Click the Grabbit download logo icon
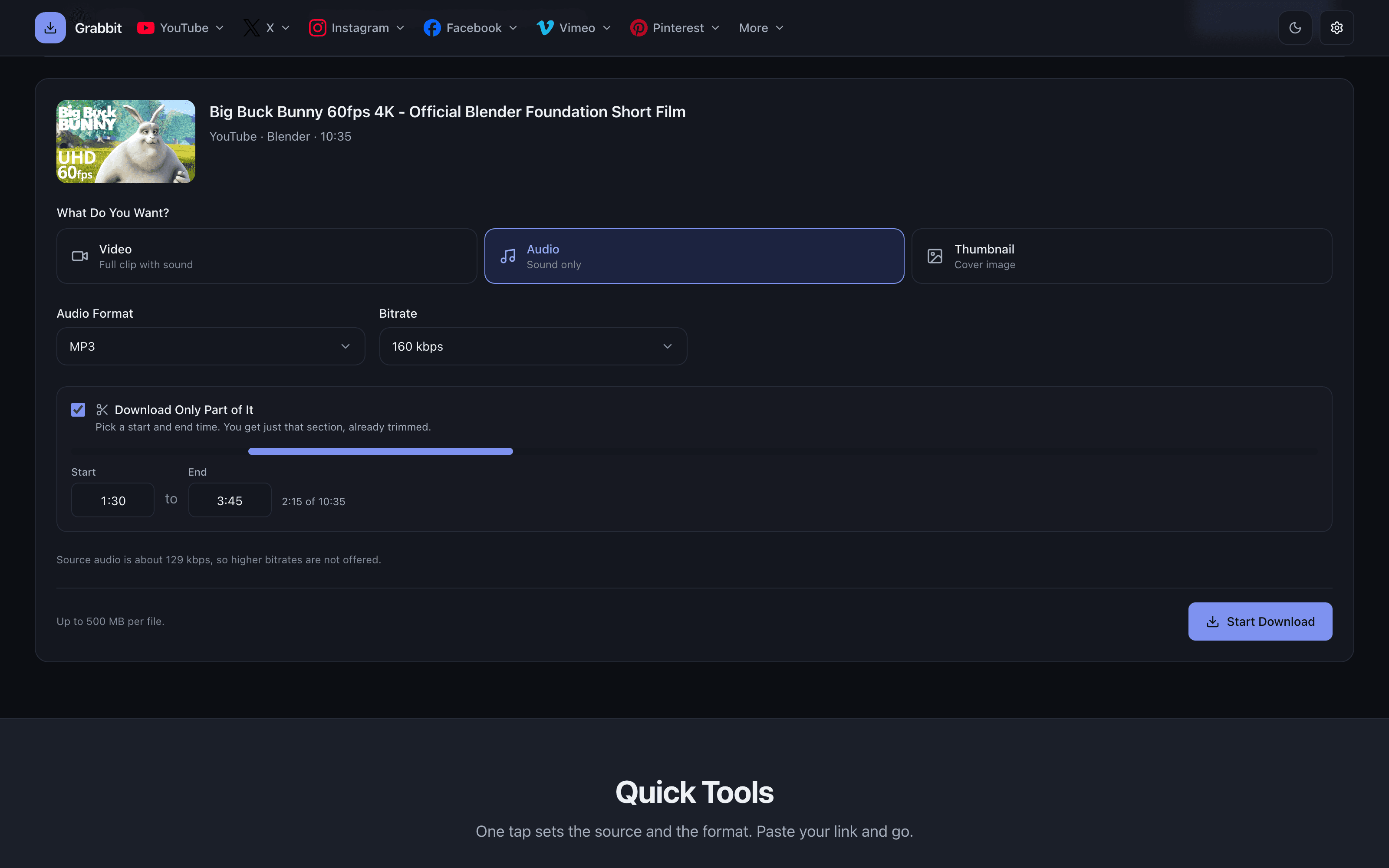This screenshot has width=1389, height=868. [50, 27]
